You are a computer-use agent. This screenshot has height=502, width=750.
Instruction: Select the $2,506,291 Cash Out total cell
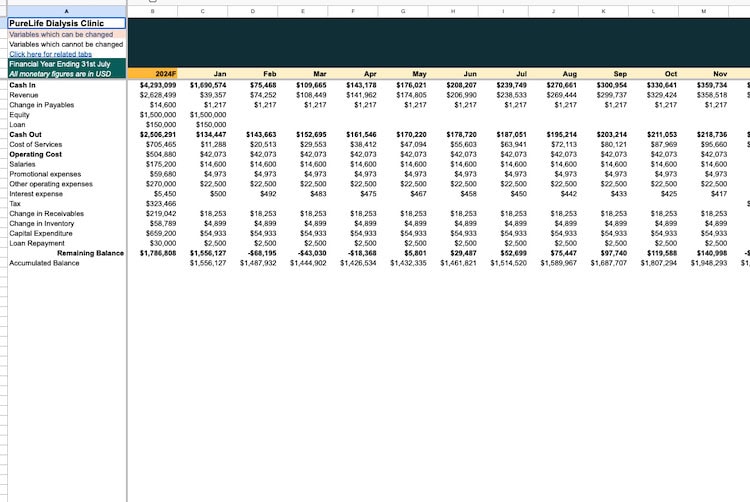(x=152, y=134)
